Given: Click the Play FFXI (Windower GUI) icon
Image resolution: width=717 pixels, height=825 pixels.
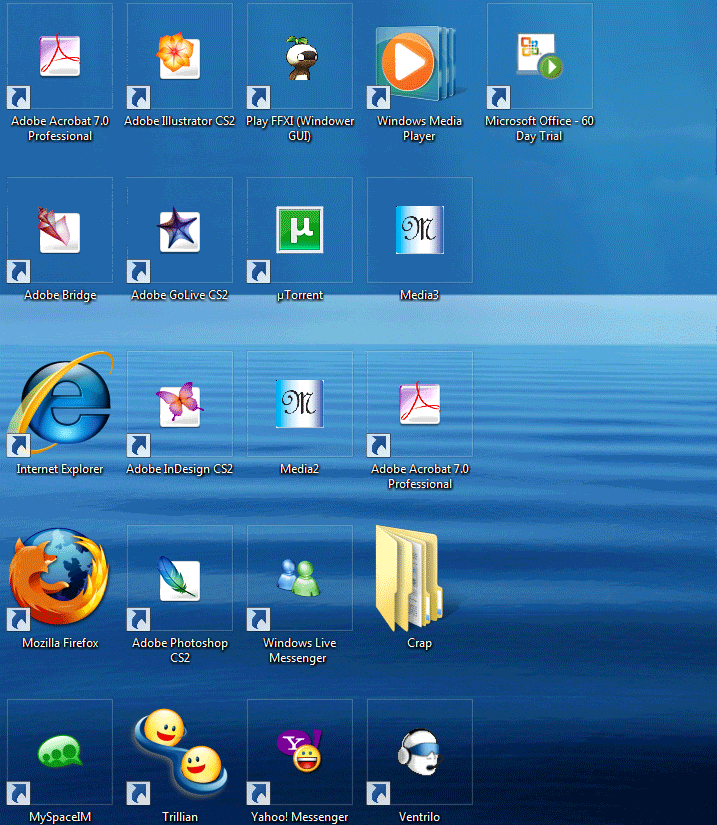Looking at the screenshot, I should (300, 57).
